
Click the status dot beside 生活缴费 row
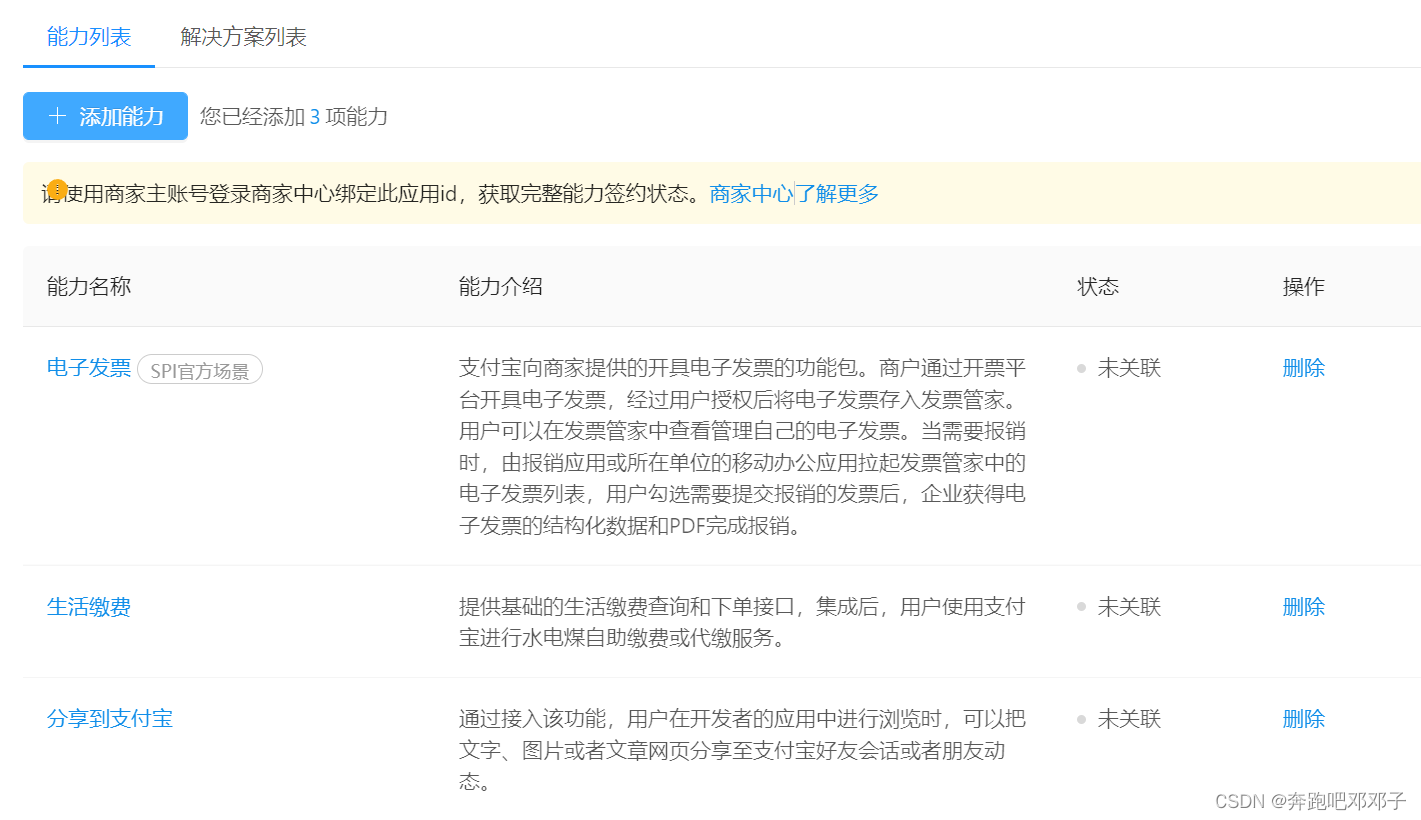(x=1080, y=606)
